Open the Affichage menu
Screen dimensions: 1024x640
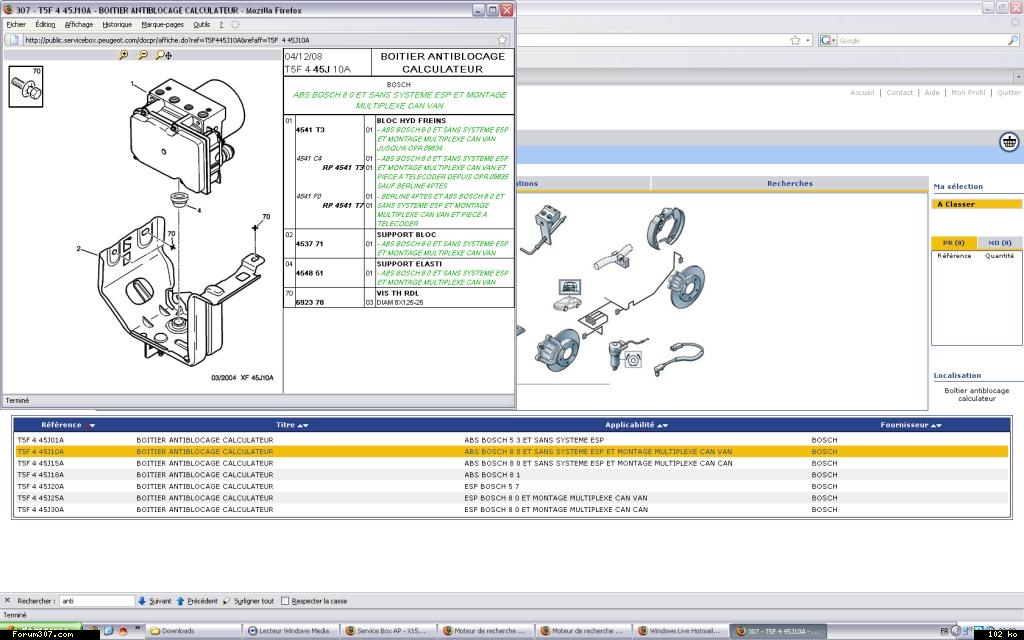coord(78,24)
